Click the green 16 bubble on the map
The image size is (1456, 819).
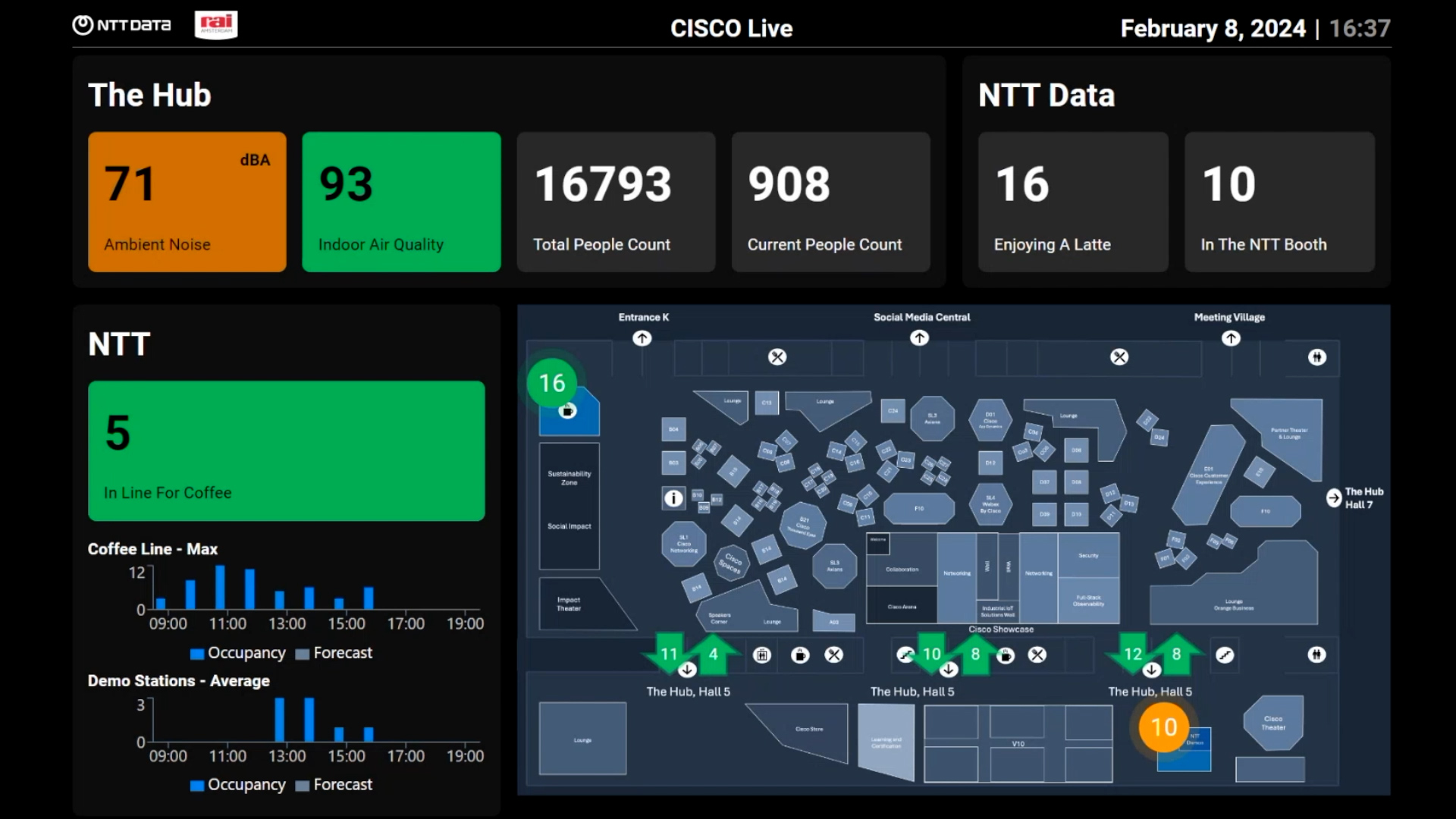(x=552, y=383)
